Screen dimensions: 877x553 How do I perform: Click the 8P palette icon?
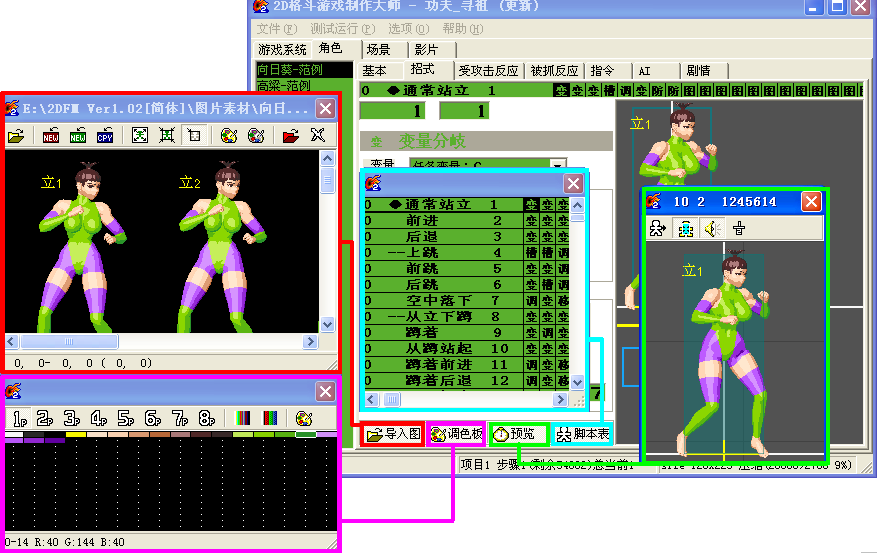[206, 418]
